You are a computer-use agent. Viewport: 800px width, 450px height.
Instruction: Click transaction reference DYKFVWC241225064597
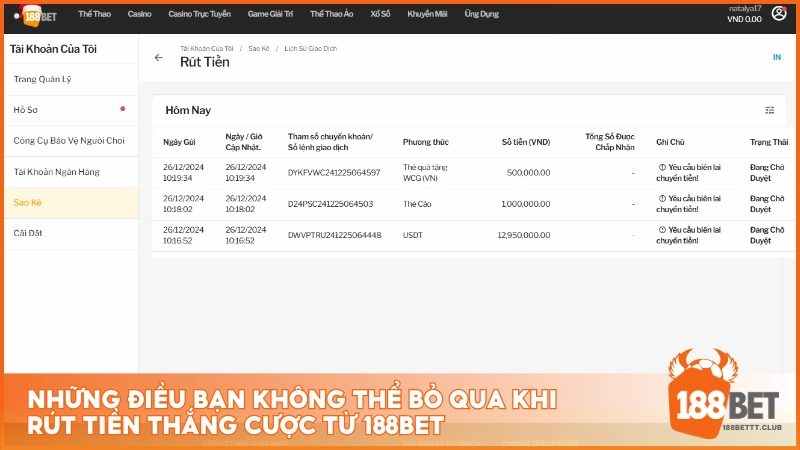coord(334,173)
